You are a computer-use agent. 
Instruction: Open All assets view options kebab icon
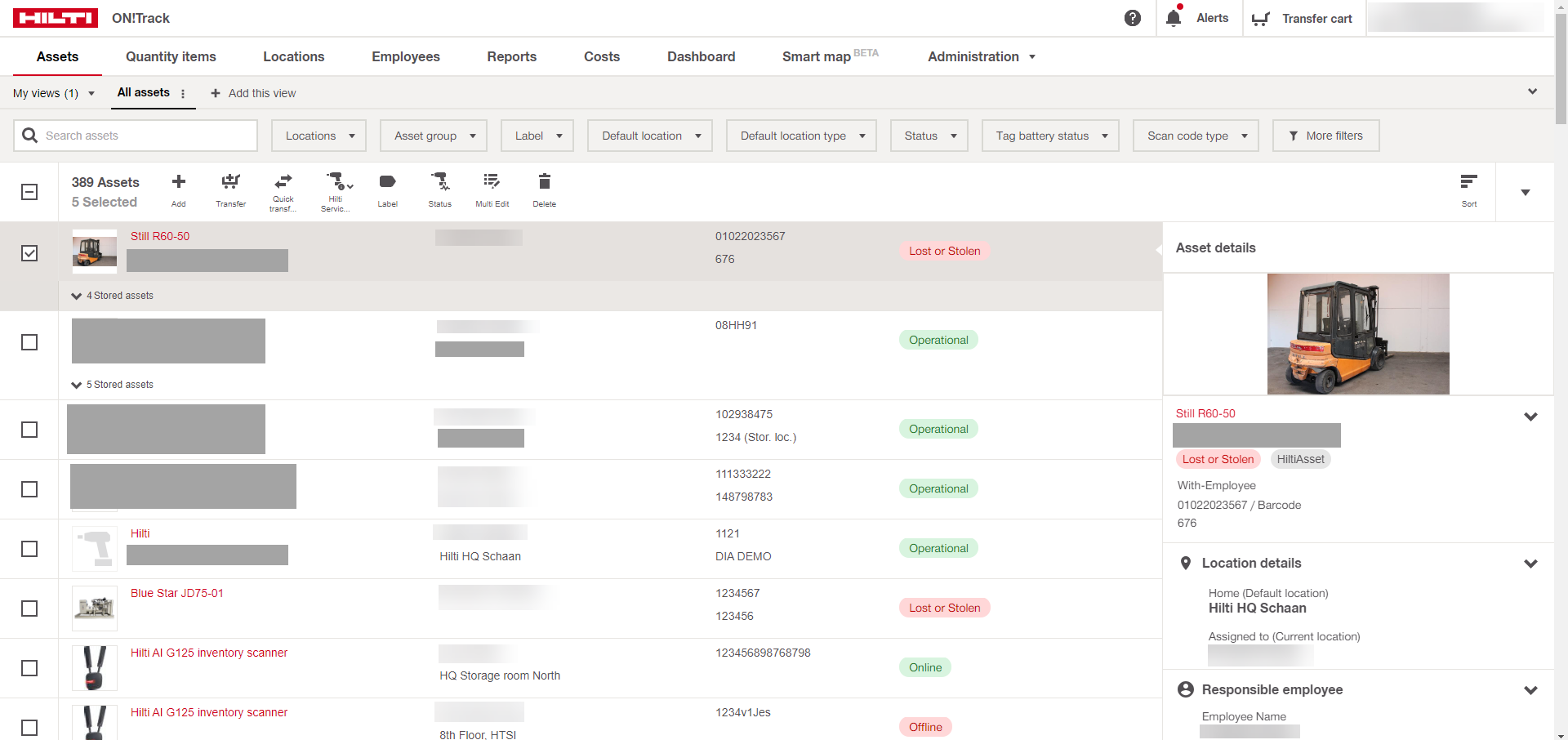pyautogui.click(x=183, y=93)
